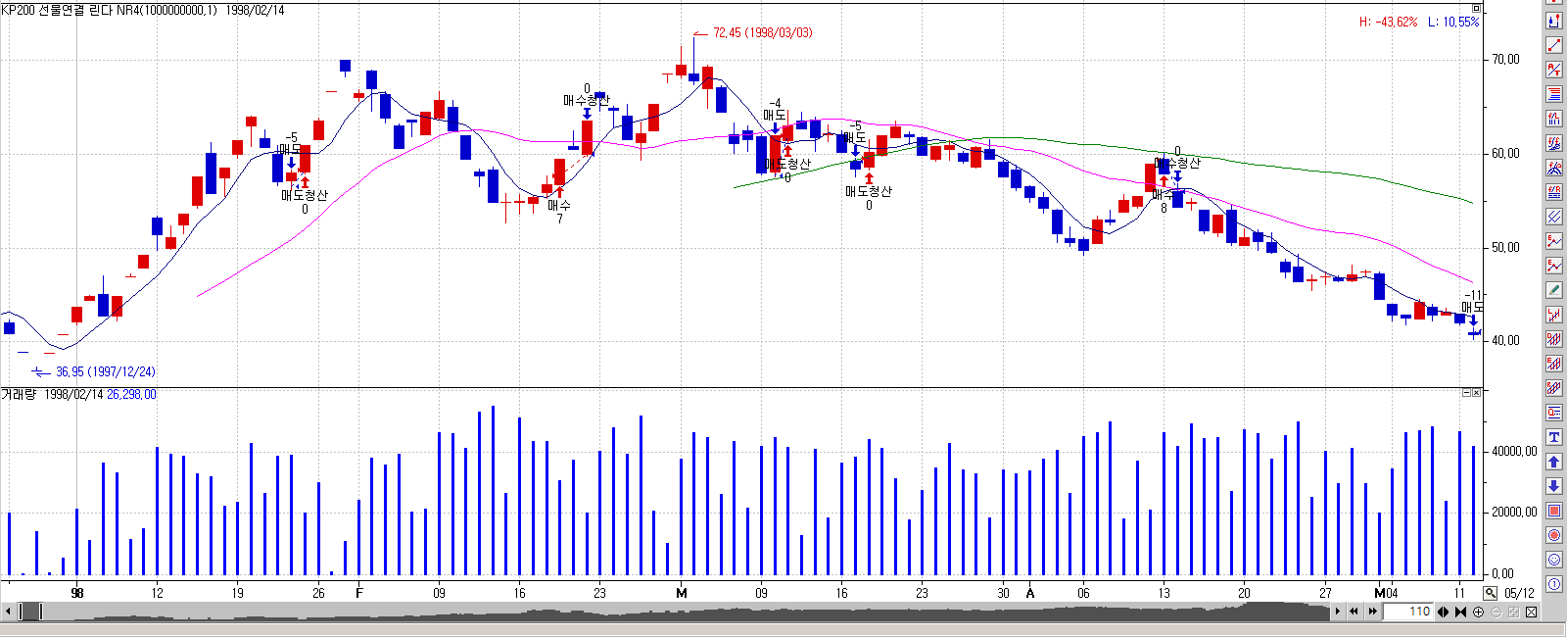The width and height of the screenshot is (1568, 638).
Task: Click the horizontal lines tool icon
Action: pyautogui.click(x=1554, y=94)
